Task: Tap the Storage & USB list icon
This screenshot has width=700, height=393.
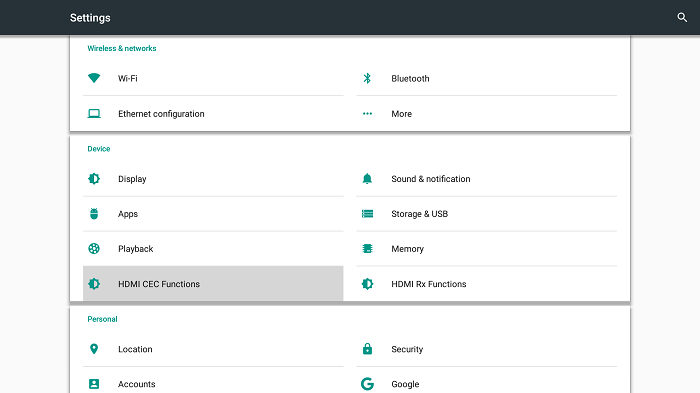Action: click(367, 214)
